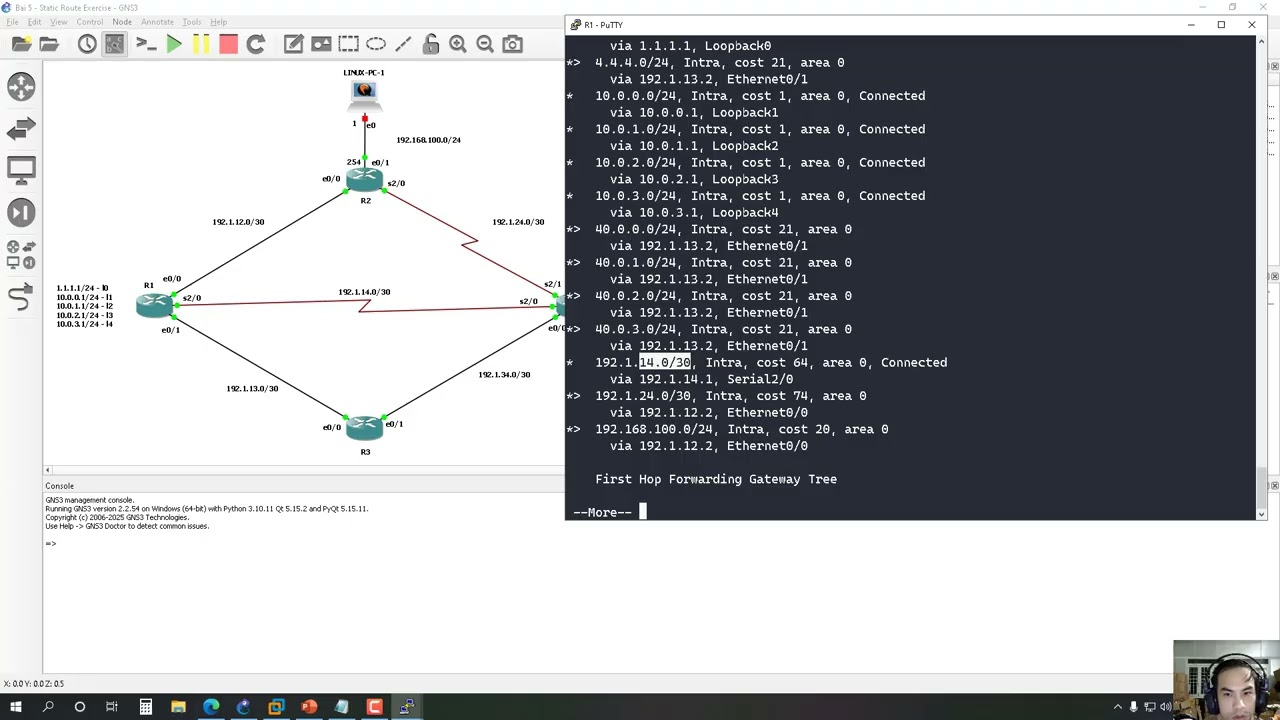Open the Windows Start menu
This screenshot has width=1280, height=720.
point(15,707)
